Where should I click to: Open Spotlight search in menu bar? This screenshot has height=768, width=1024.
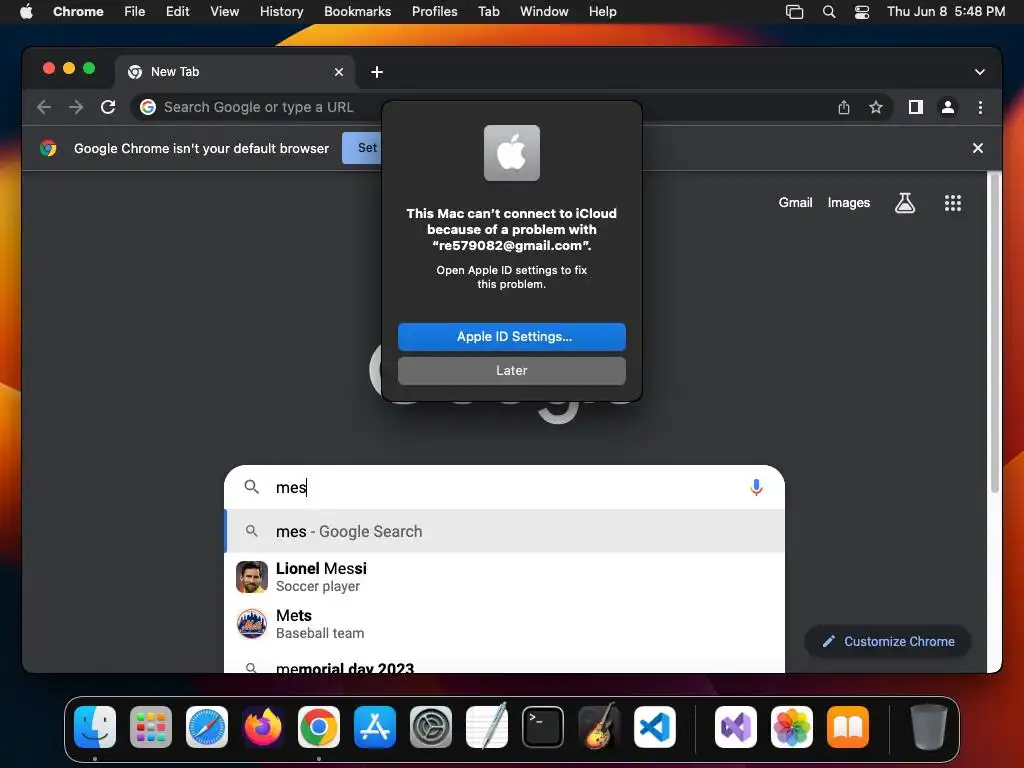[829, 12]
